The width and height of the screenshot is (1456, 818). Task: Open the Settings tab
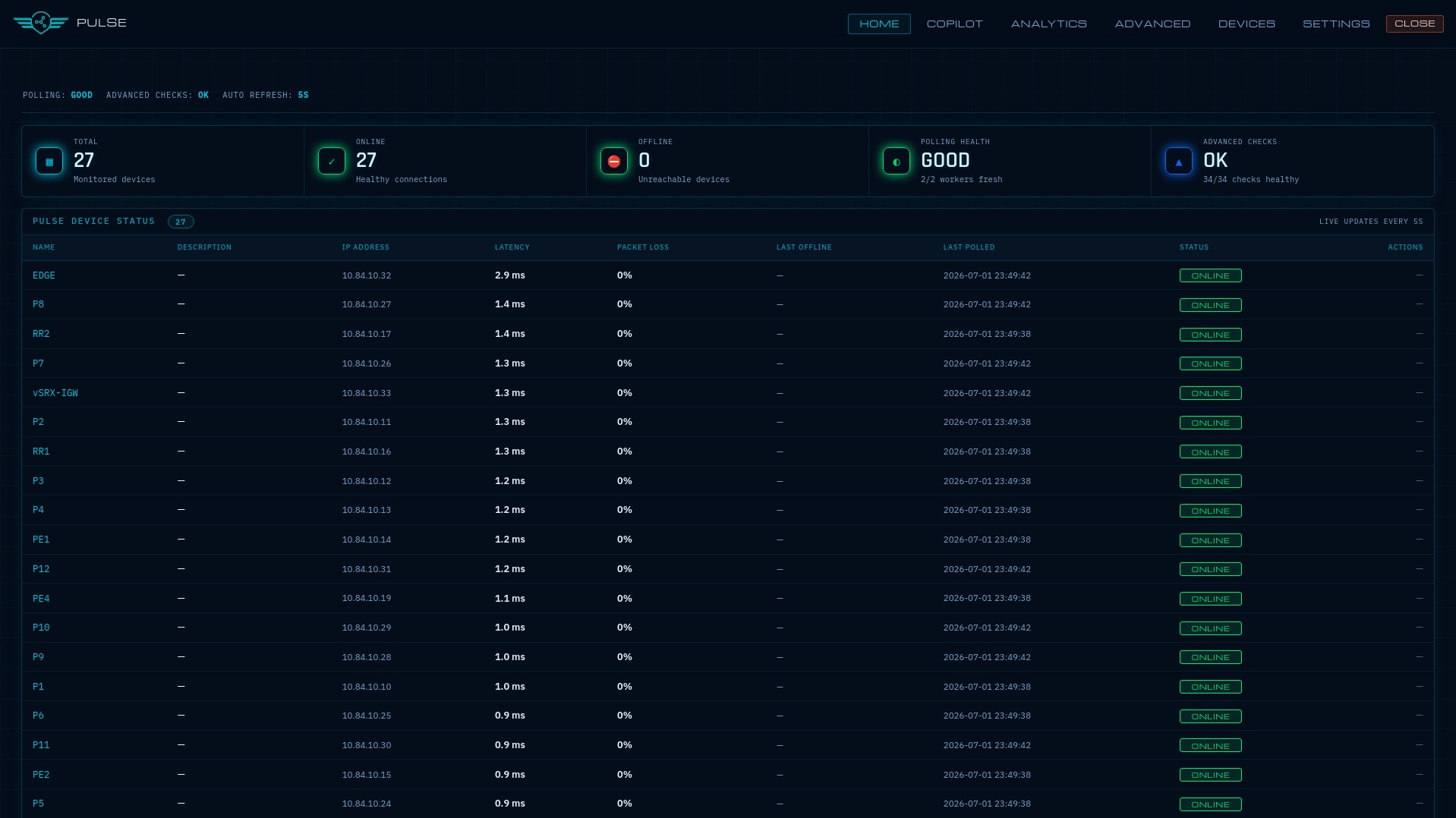(x=1336, y=24)
